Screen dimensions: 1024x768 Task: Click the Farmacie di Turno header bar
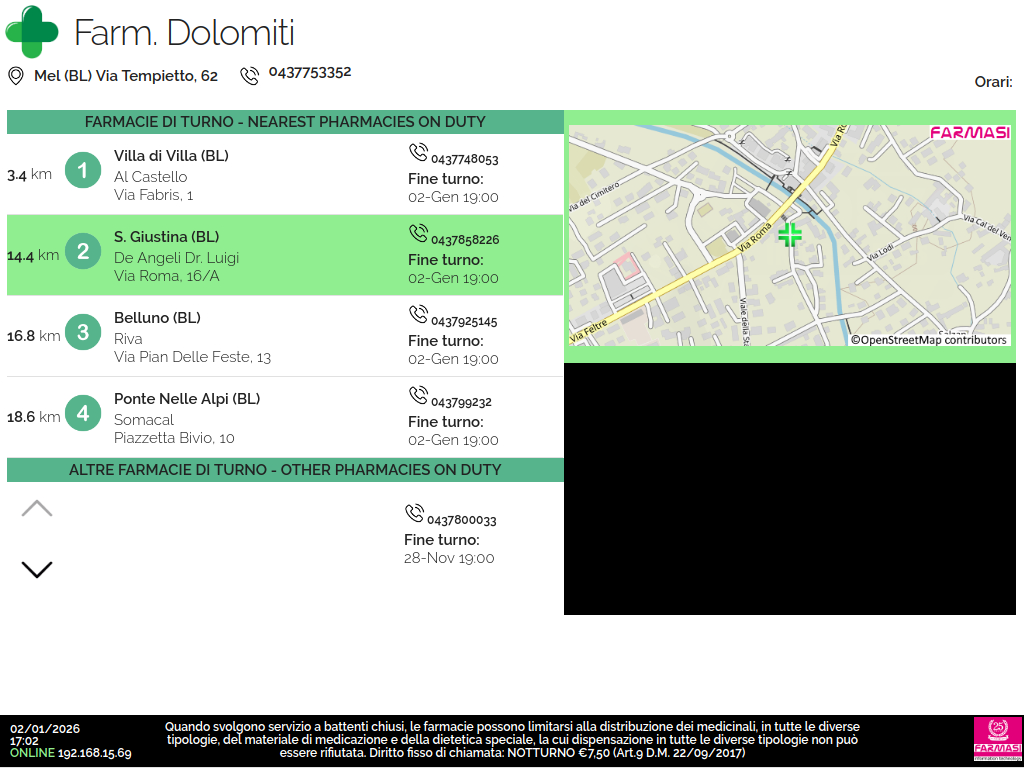285,122
